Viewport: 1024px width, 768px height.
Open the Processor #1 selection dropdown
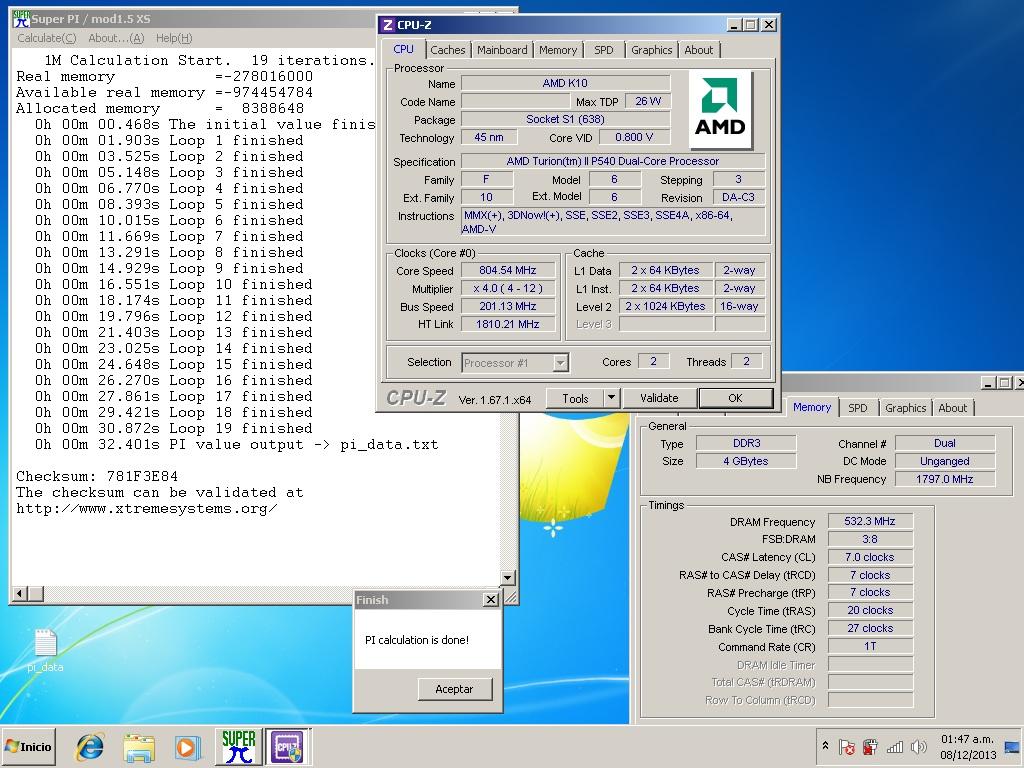[x=515, y=362]
